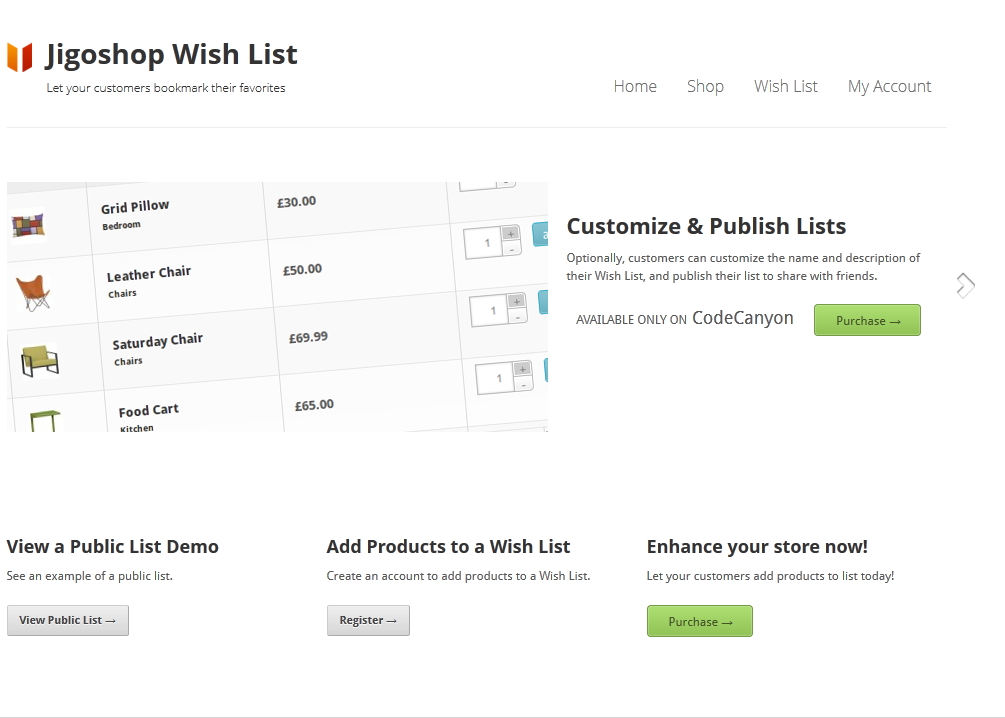Click the Add Products to a Wish List heading
Image resolution: width=1005 pixels, height=718 pixels.
tap(448, 547)
